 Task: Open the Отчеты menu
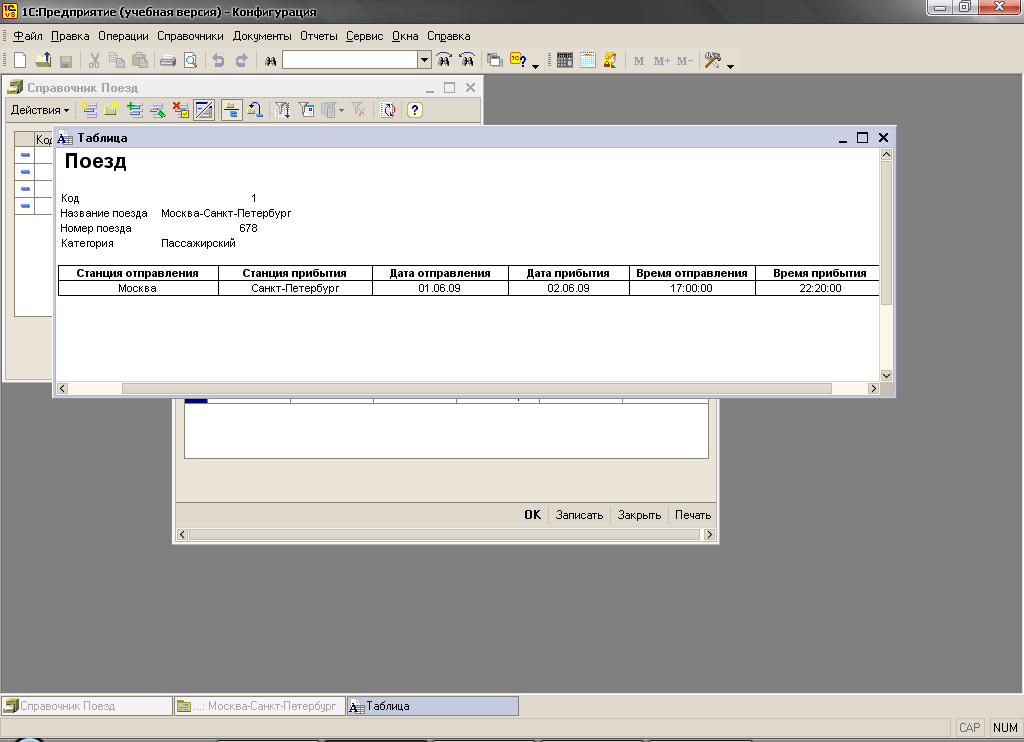319,36
